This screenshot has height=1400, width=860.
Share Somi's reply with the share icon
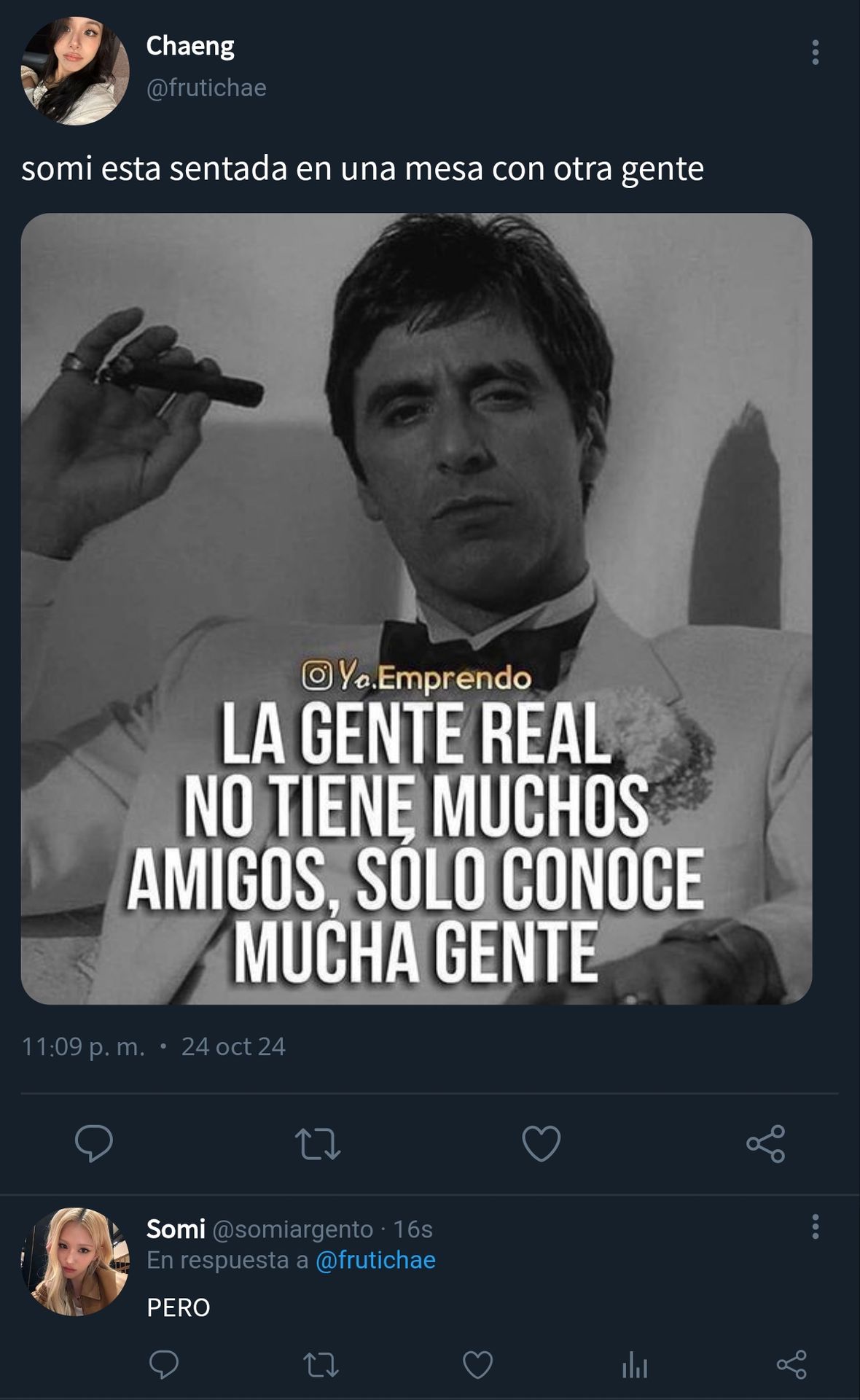click(791, 1364)
